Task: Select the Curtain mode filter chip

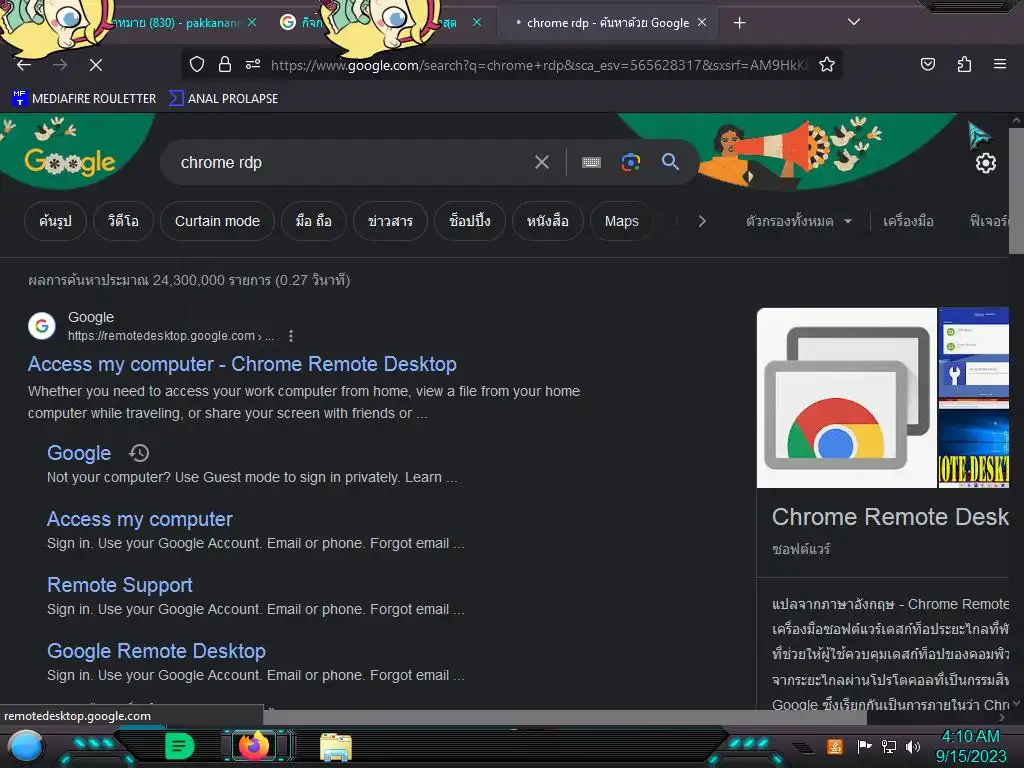Action: [217, 221]
